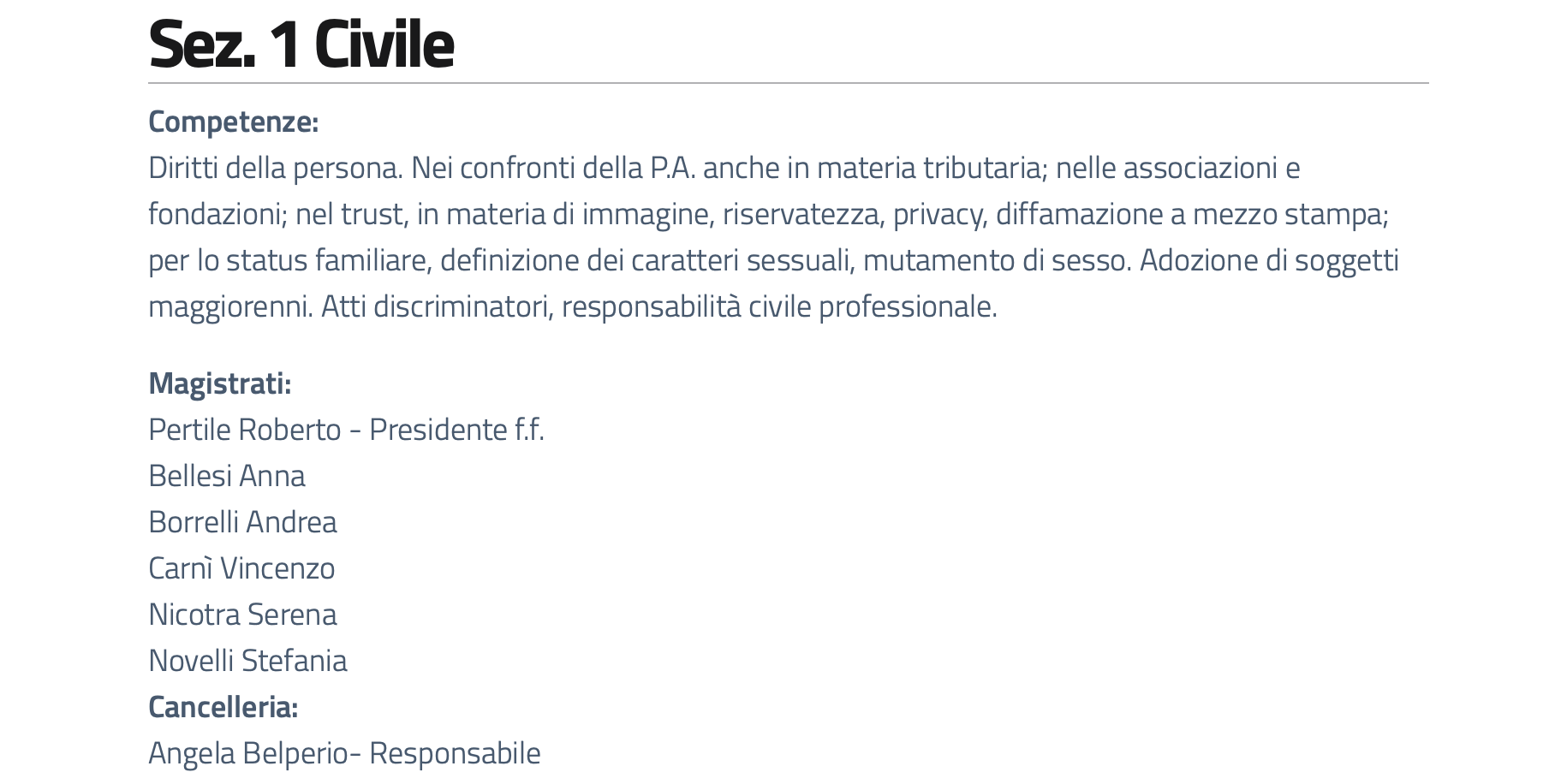Select magistrate Novelli Stefania

tap(247, 661)
